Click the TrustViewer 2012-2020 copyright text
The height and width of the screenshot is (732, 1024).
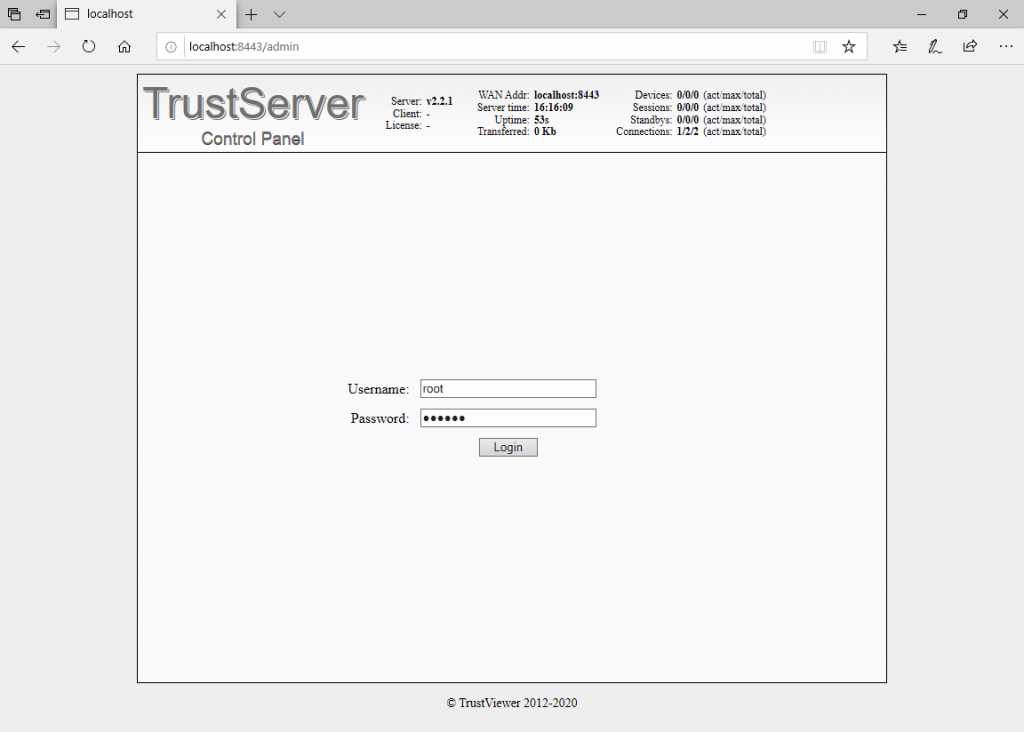(512, 703)
